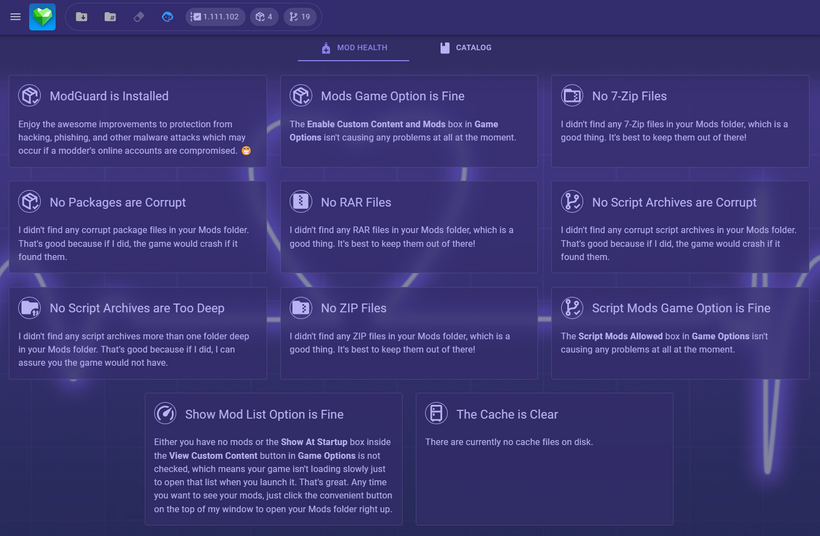Click the ModGuard is Installed shield icon
Screen dimensions: 820x536
pos(30,96)
